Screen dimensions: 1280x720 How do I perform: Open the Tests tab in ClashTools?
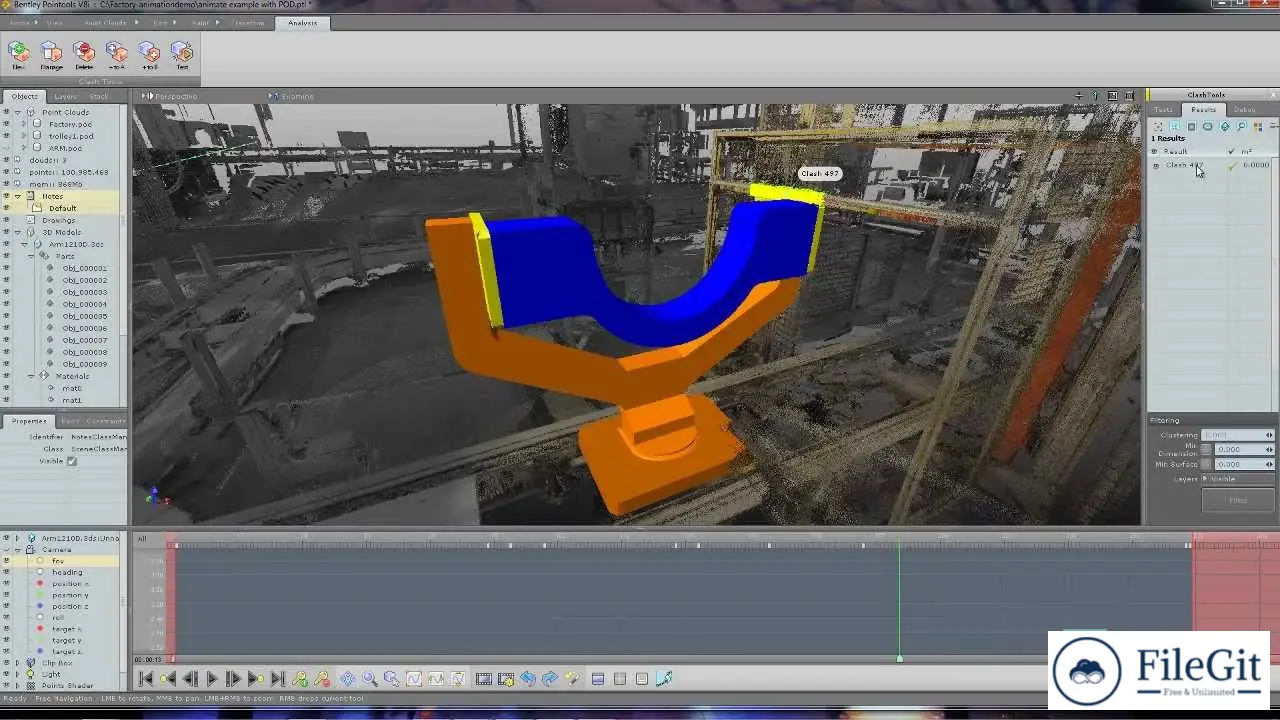point(1163,110)
